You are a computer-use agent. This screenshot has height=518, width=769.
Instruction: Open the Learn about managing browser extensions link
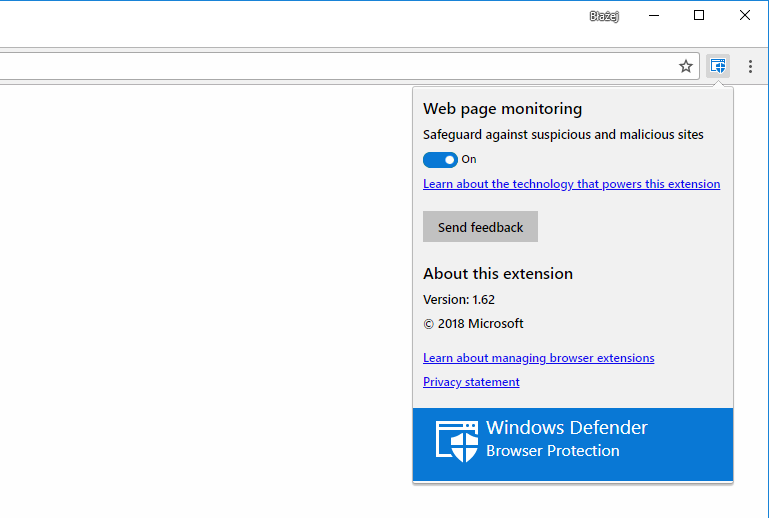pyautogui.click(x=538, y=358)
